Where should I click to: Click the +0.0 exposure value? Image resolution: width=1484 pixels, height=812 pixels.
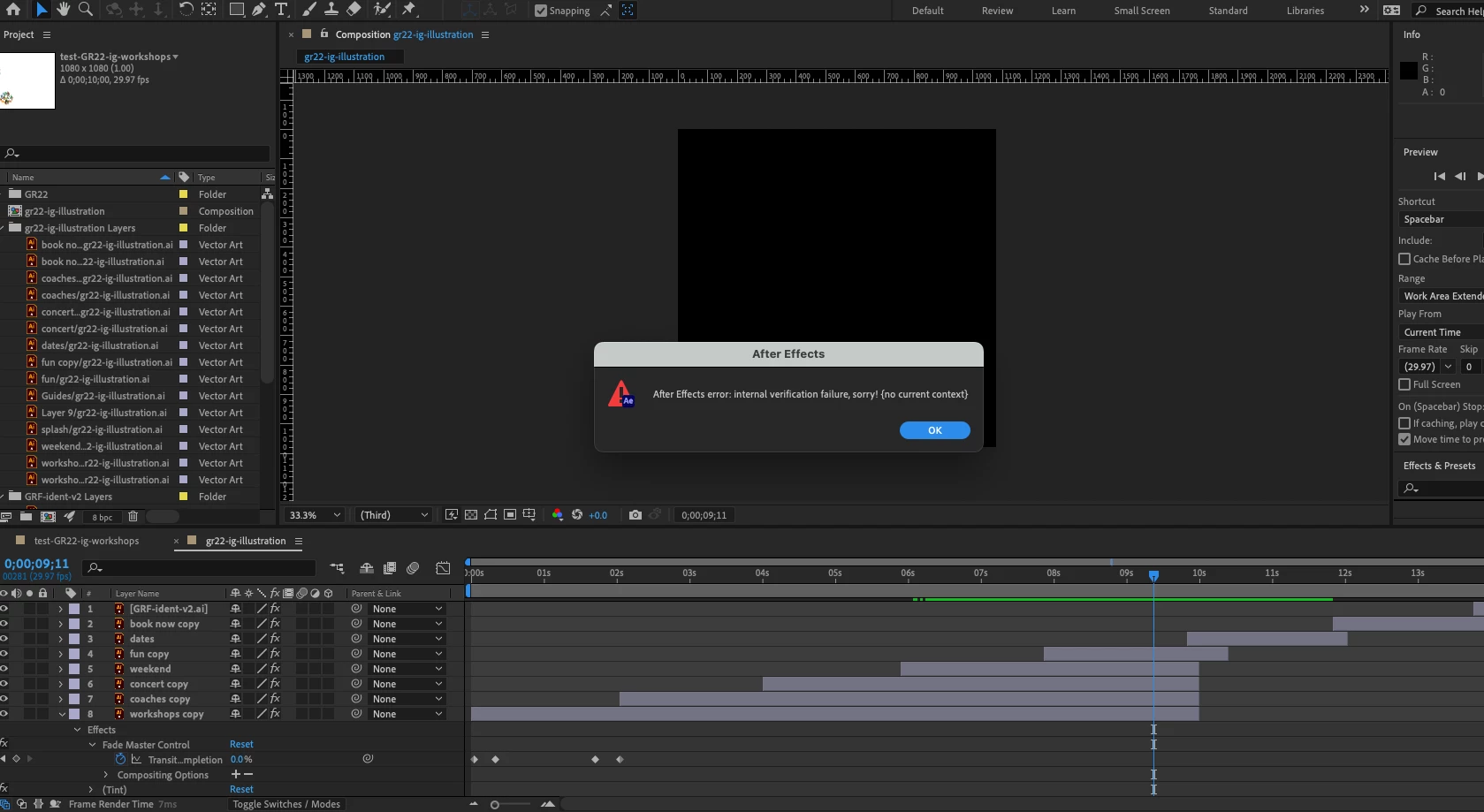pyautogui.click(x=598, y=515)
